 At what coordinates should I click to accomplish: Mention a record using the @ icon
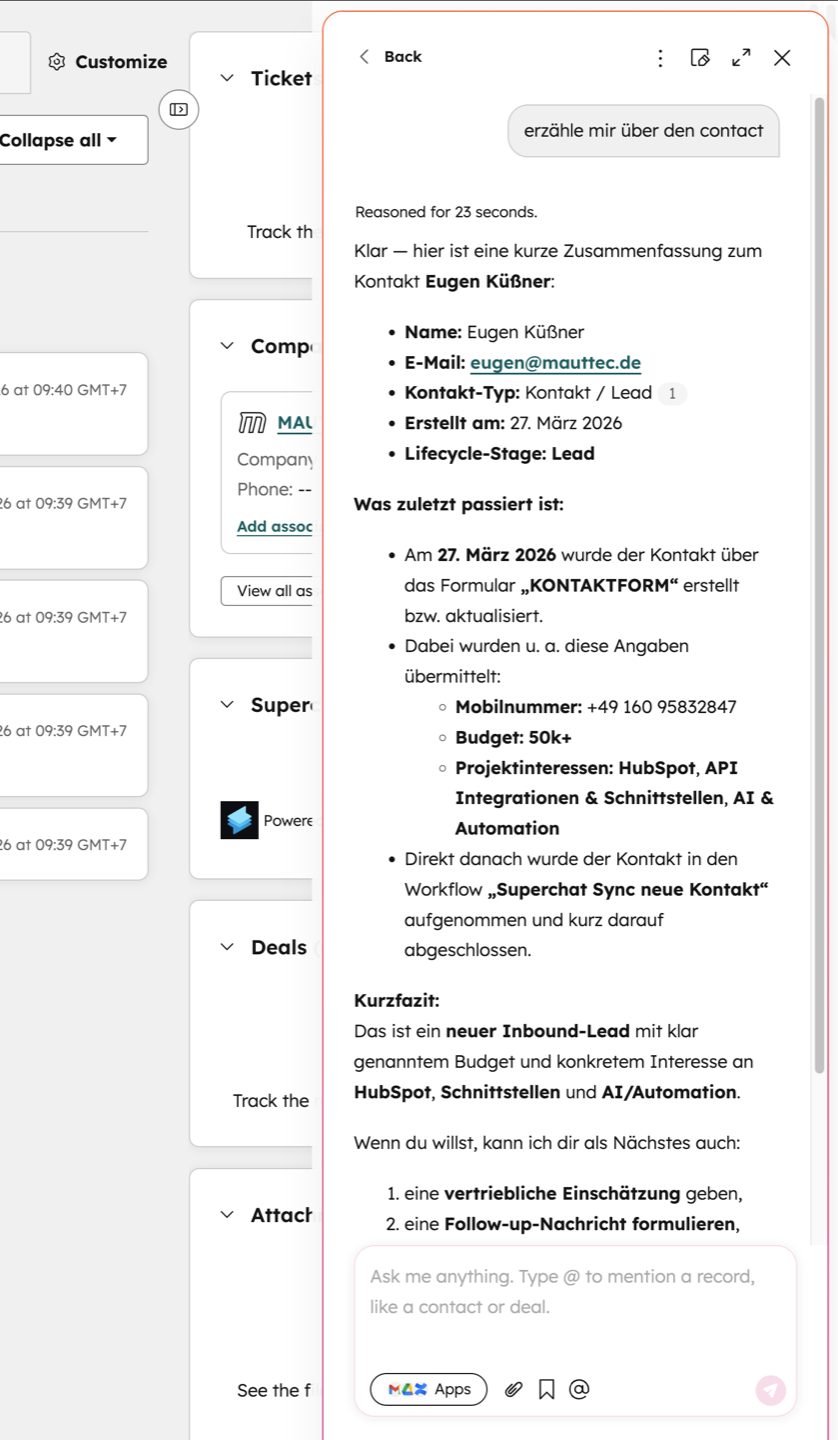(x=578, y=1389)
